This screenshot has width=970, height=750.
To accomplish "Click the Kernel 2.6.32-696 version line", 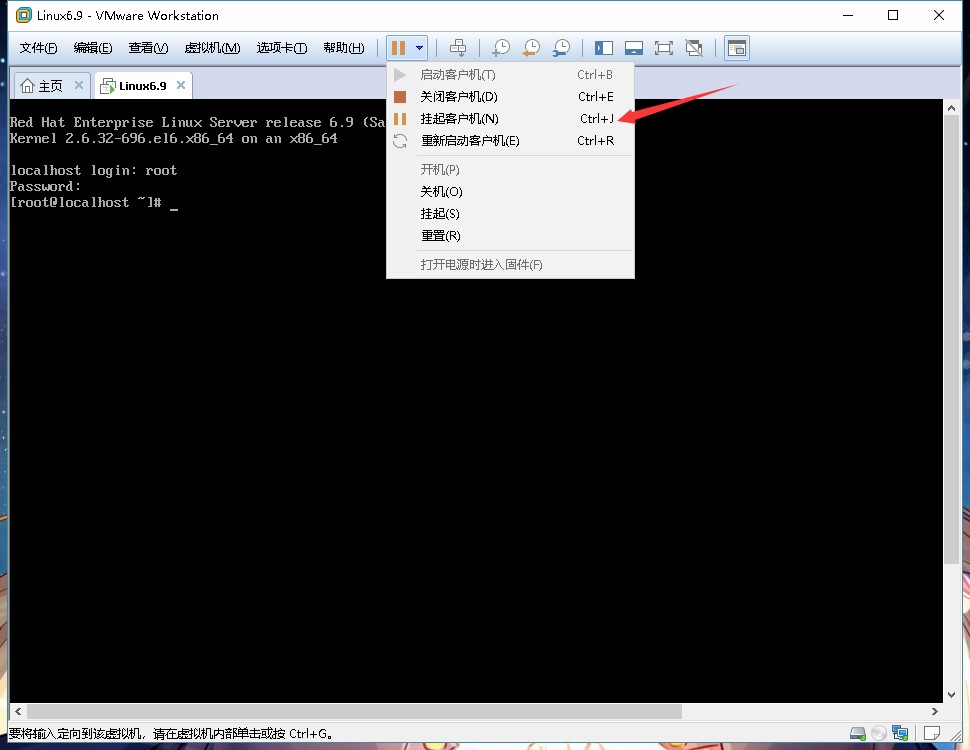I will (x=174, y=139).
